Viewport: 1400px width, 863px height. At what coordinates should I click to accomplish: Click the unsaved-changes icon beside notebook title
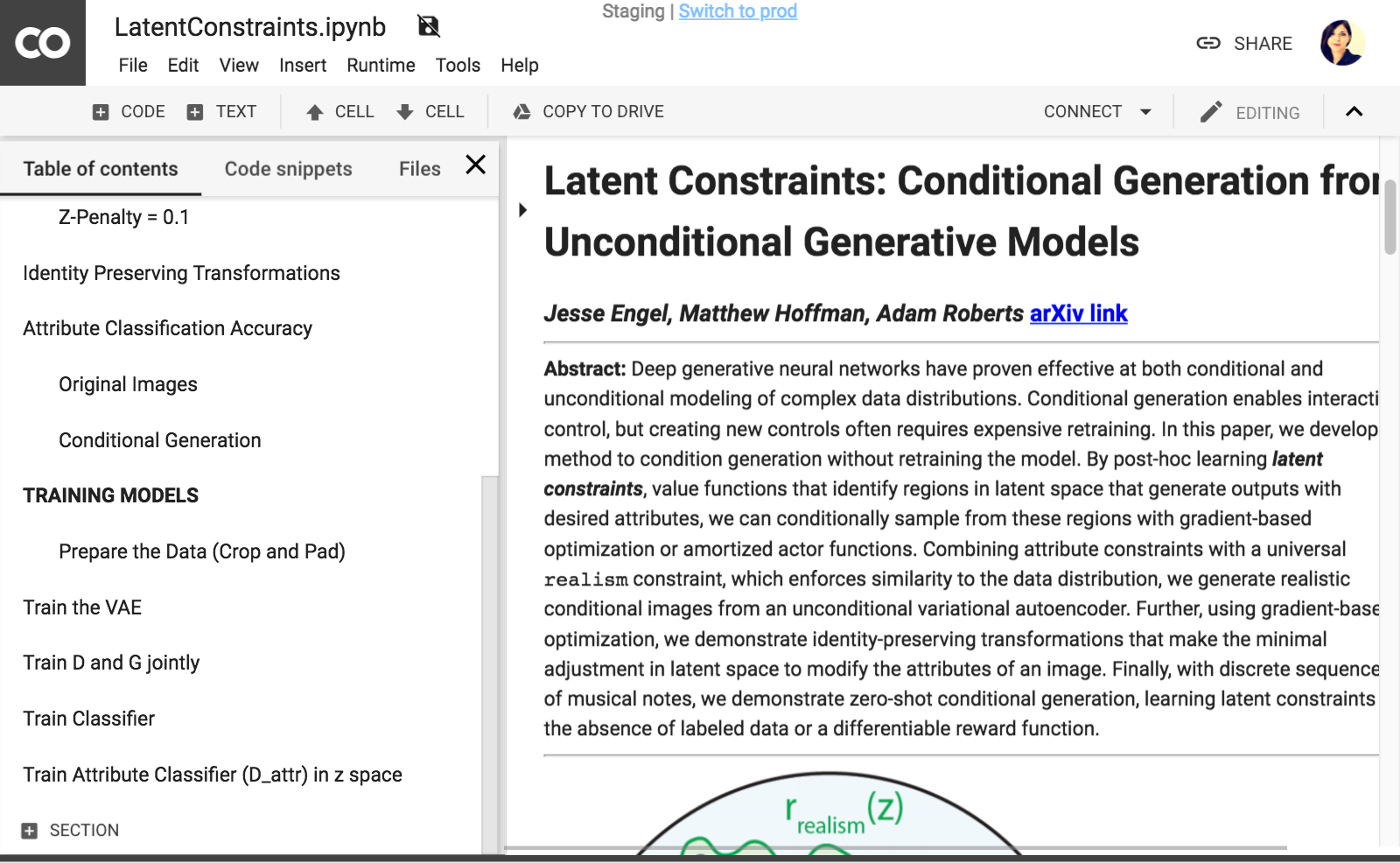coord(429,26)
